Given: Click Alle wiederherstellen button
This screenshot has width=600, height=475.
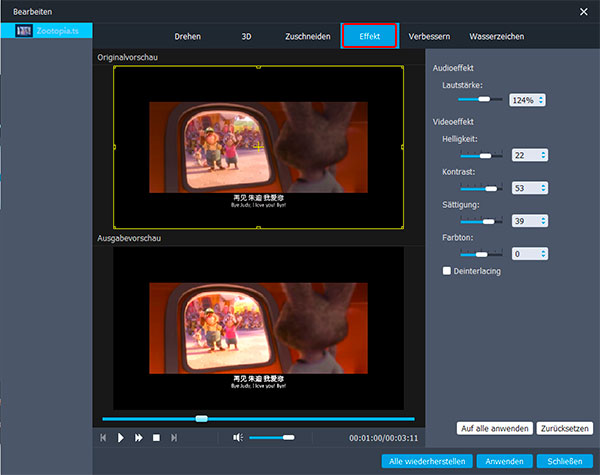Looking at the screenshot, I should [x=427, y=461].
